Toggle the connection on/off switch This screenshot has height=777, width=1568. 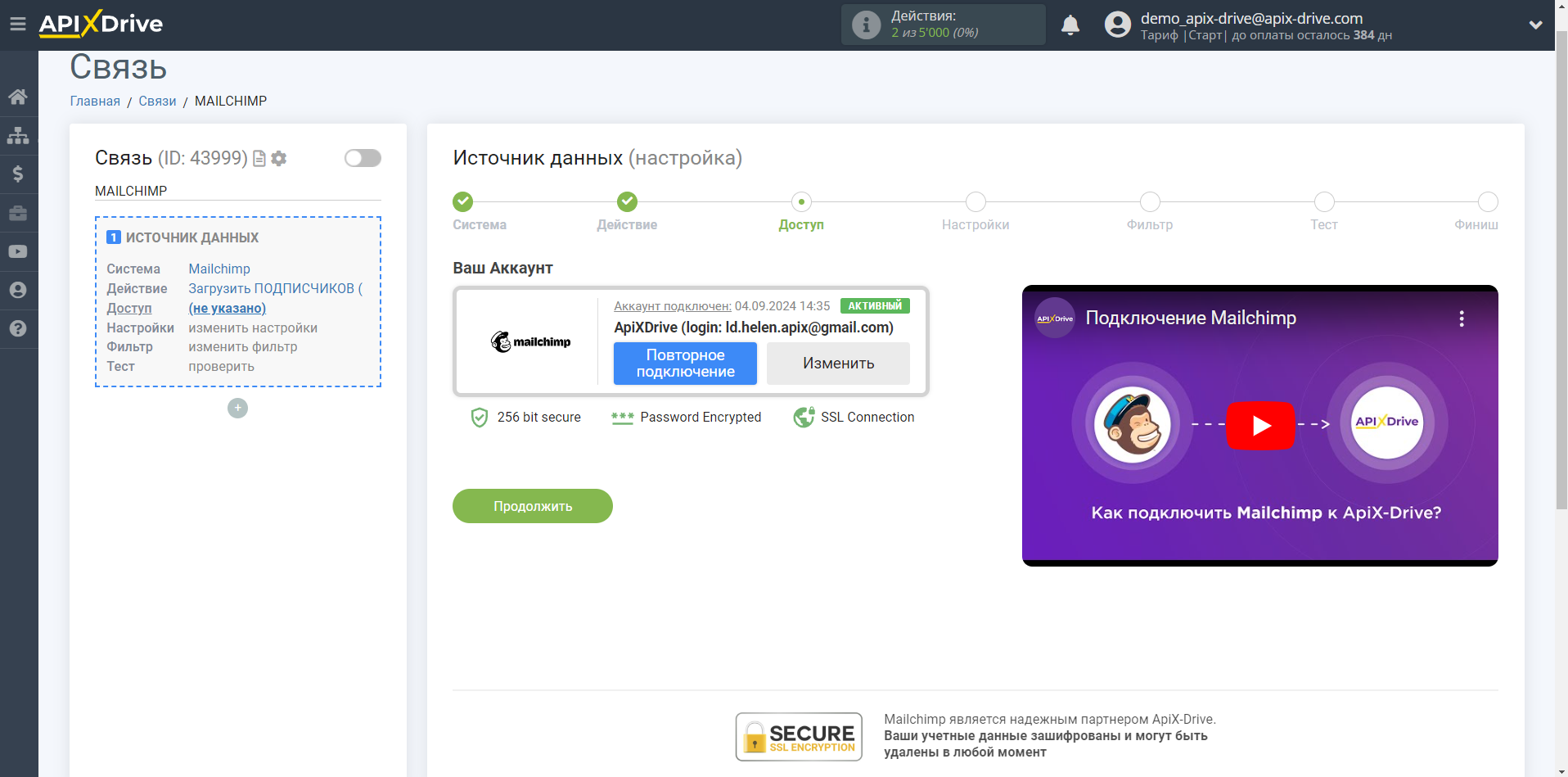tap(363, 158)
